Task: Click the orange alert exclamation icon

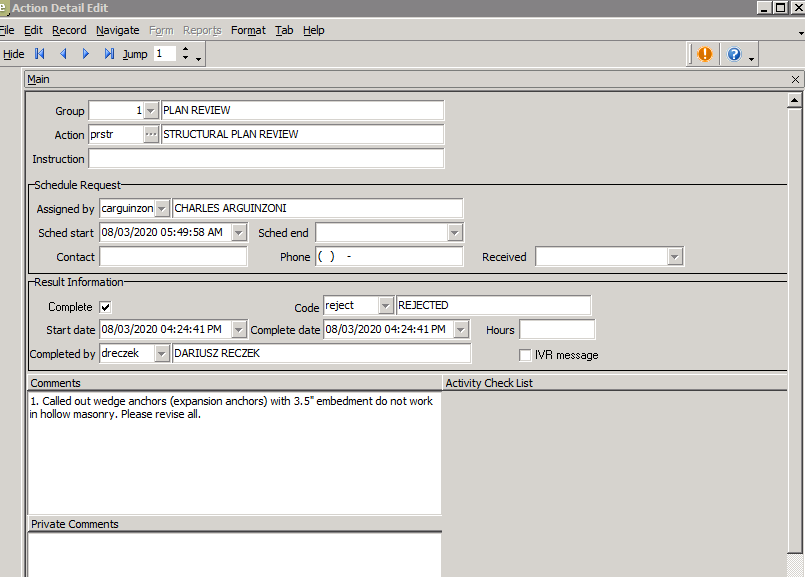Action: (x=705, y=54)
